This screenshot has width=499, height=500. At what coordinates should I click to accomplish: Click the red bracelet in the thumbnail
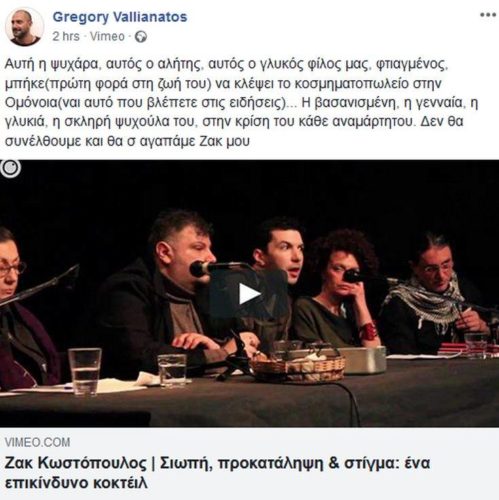pyautogui.click(x=368, y=331)
